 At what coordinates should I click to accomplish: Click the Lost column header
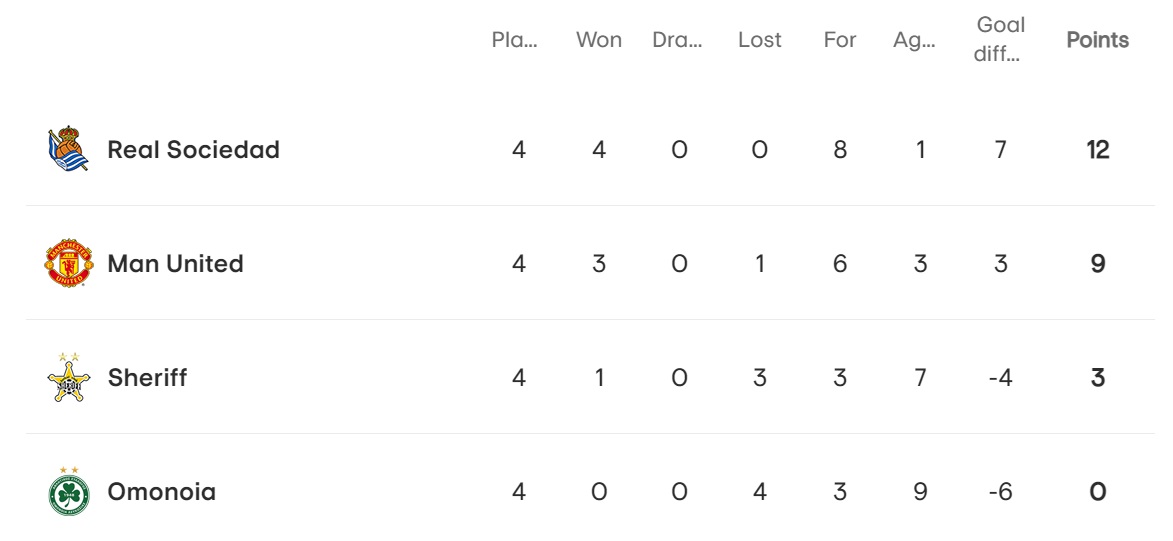click(x=759, y=40)
